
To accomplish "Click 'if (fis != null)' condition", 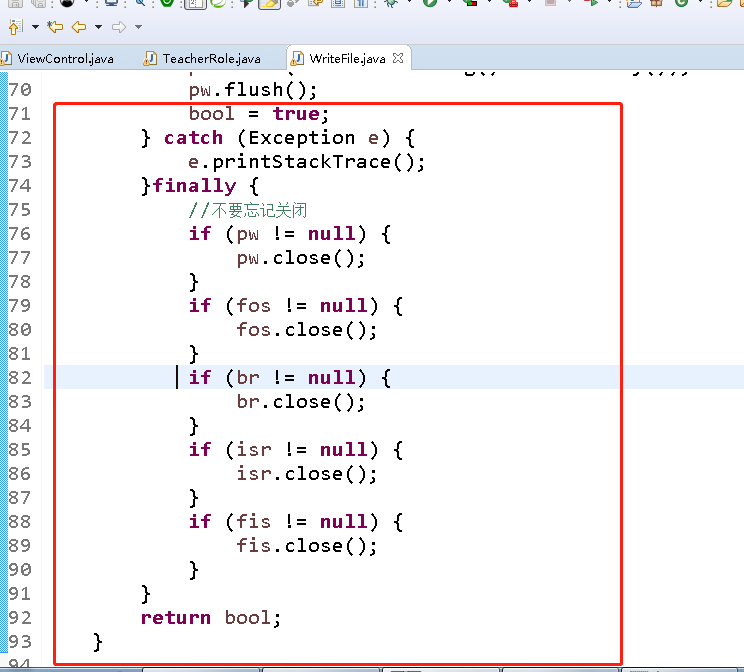I will point(296,522).
